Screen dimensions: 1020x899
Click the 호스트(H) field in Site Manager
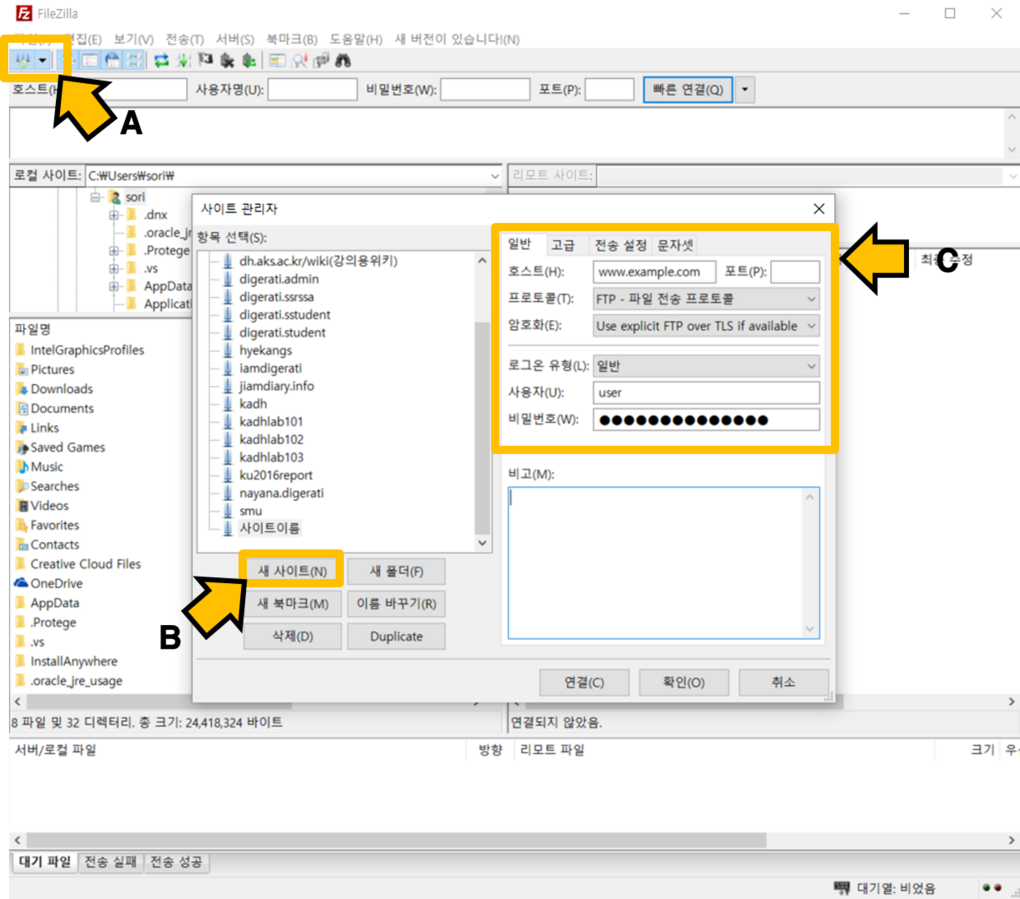[654, 272]
